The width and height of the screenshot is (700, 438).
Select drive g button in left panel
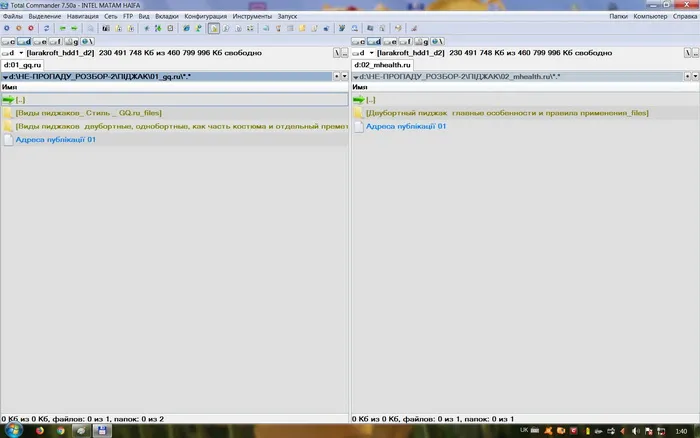(x=71, y=42)
